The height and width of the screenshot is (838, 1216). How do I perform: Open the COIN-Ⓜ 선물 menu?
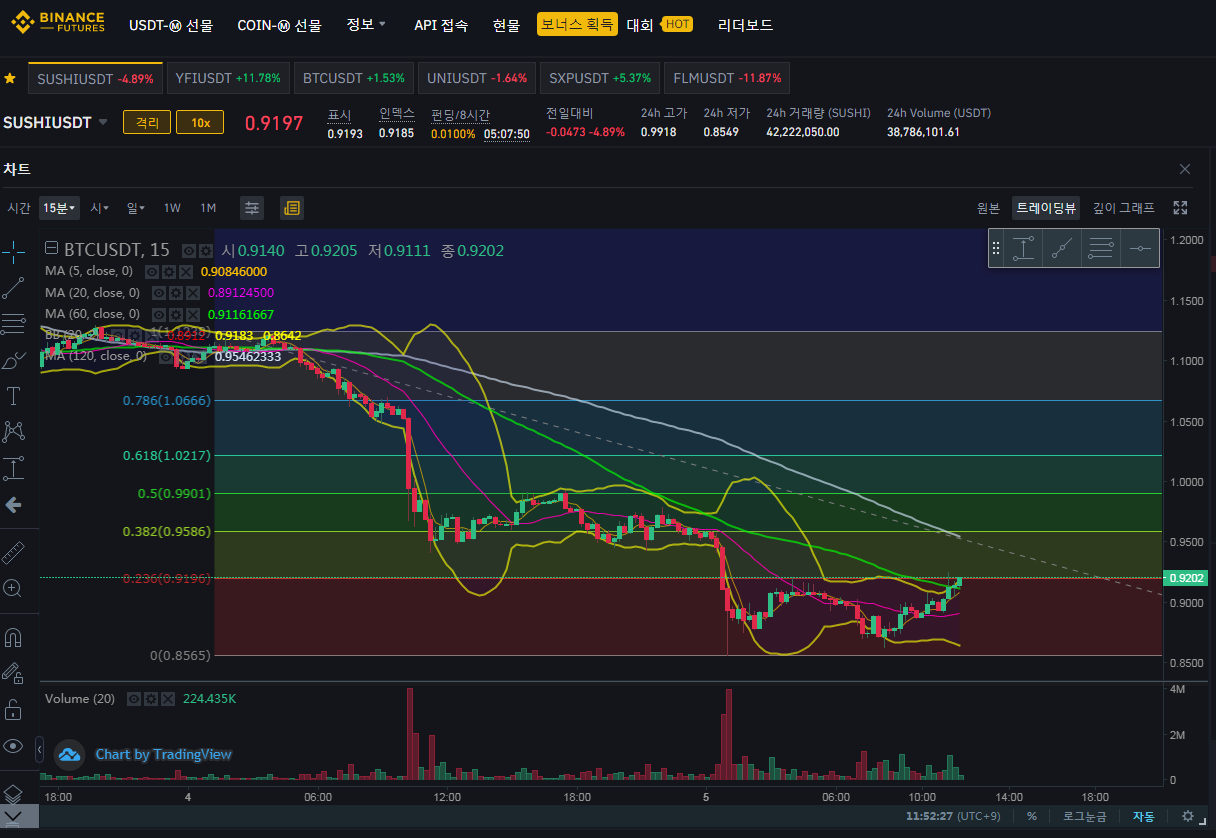[x=279, y=25]
